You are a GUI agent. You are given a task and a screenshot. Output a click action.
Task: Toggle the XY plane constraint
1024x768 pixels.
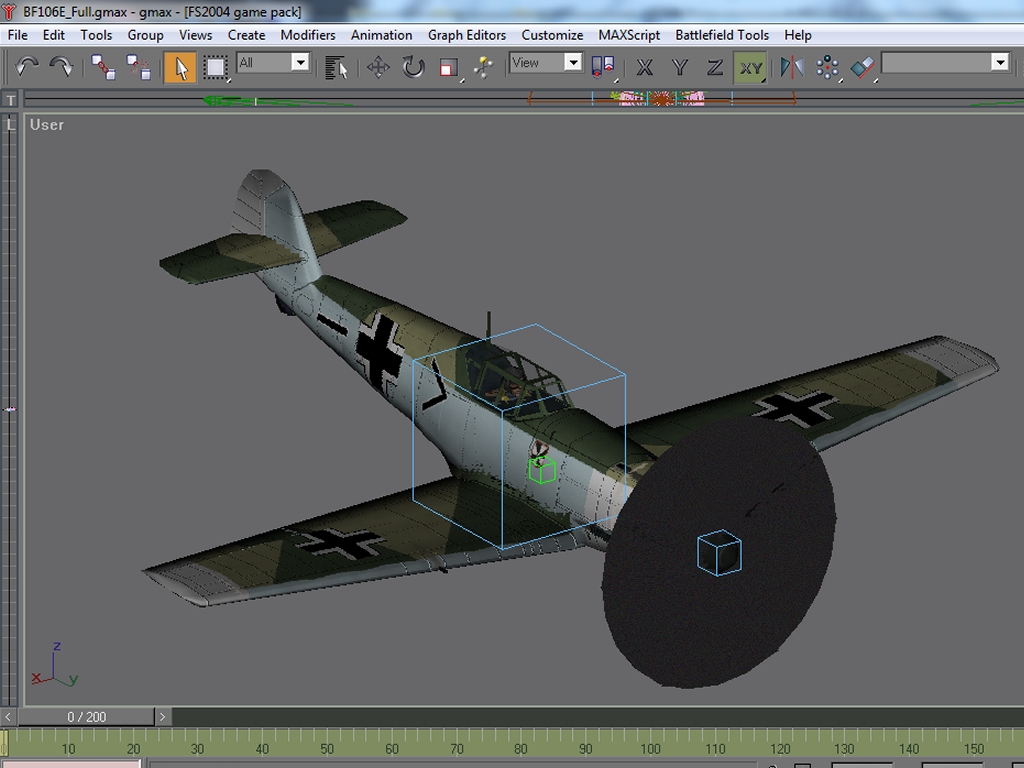[750, 67]
